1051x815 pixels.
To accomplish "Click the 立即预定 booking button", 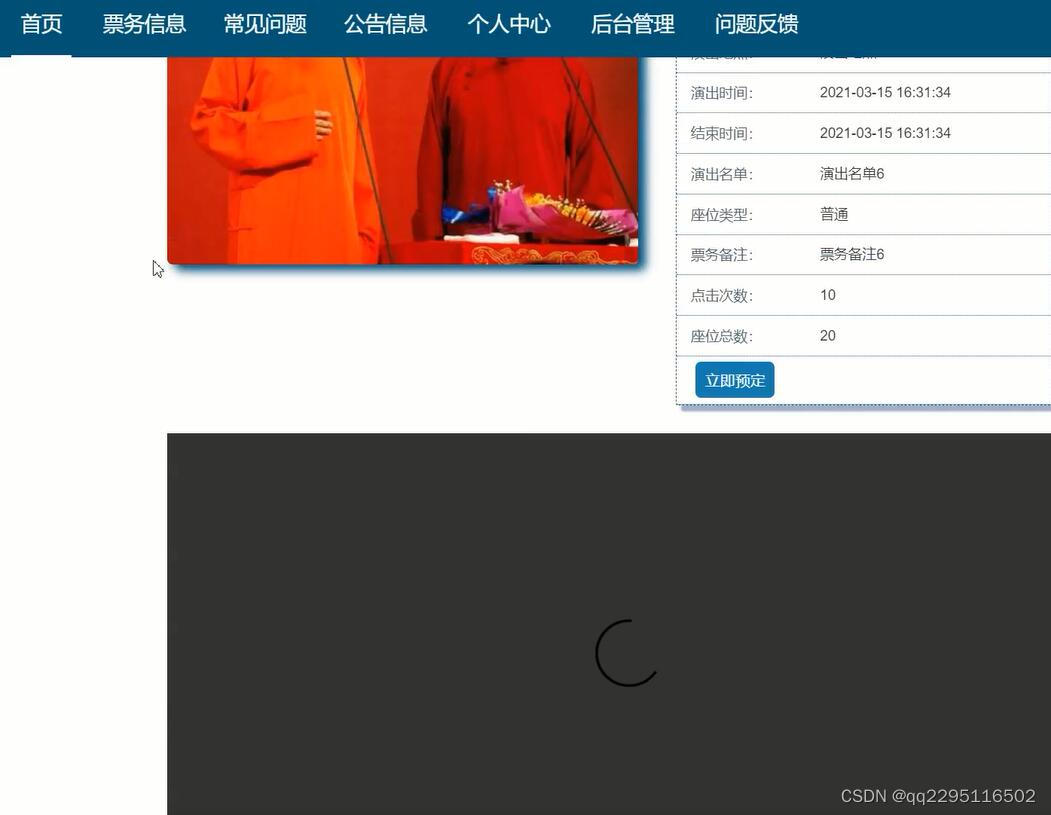I will pyautogui.click(x=734, y=380).
